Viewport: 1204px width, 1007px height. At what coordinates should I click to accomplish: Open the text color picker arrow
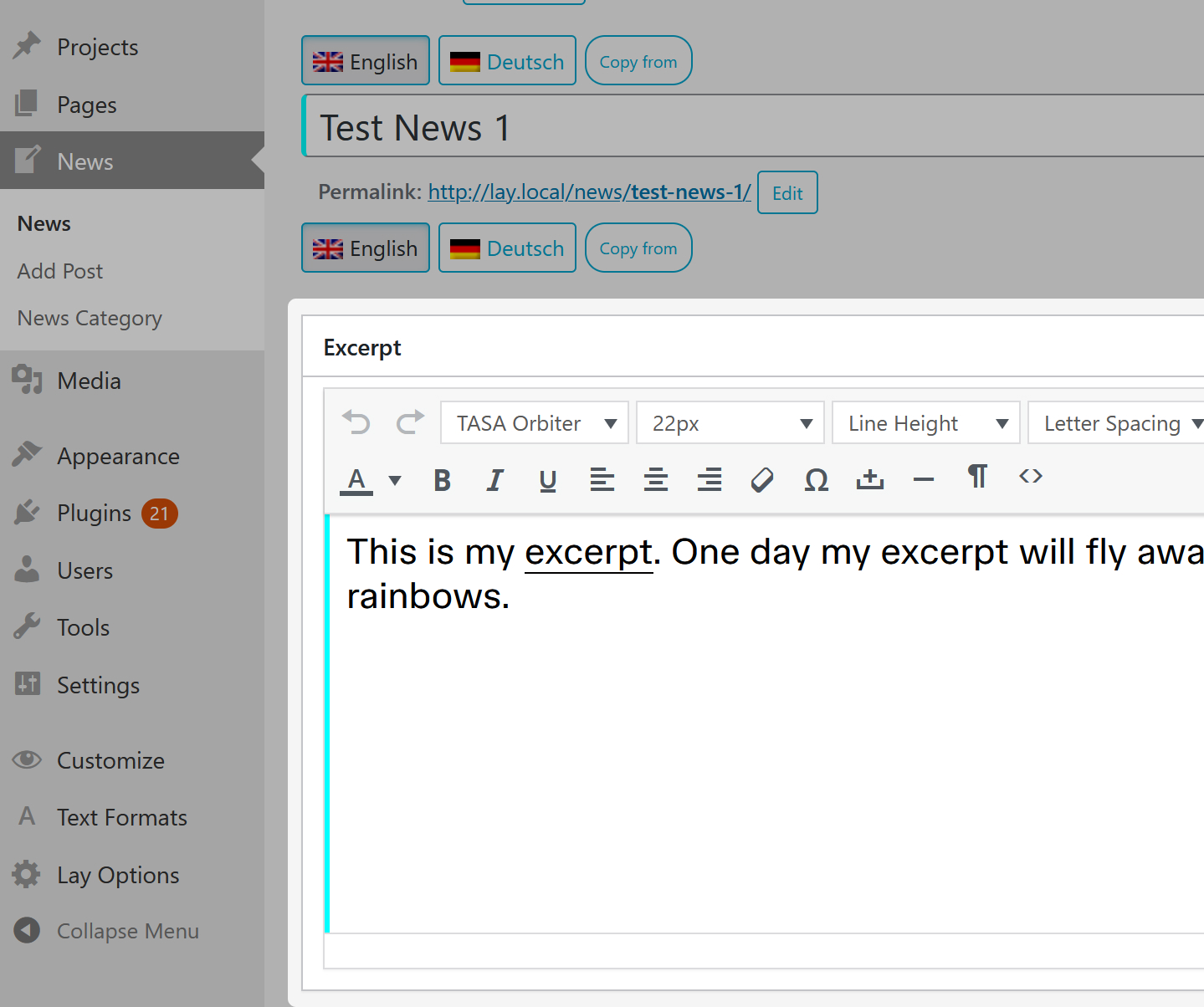tap(395, 480)
